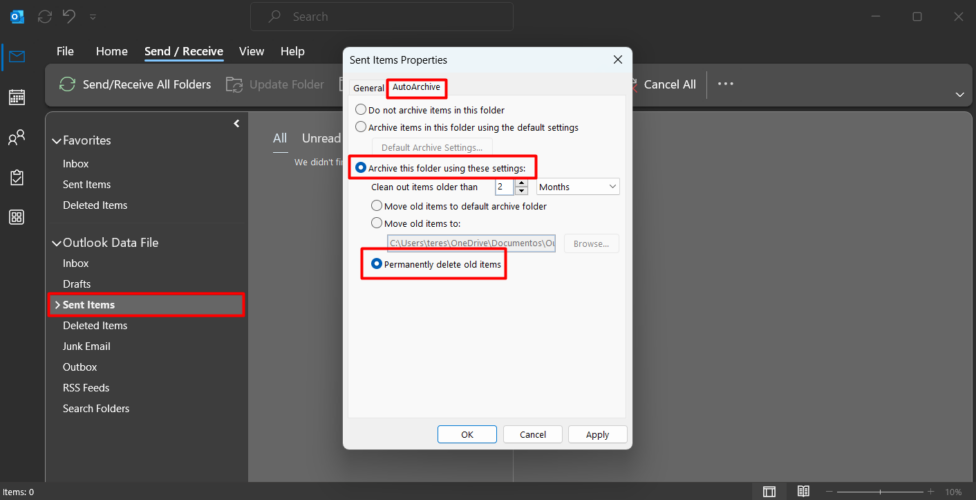Open Deleted Items under Outlook Data File
This screenshot has width=976, height=500.
[x=95, y=326]
